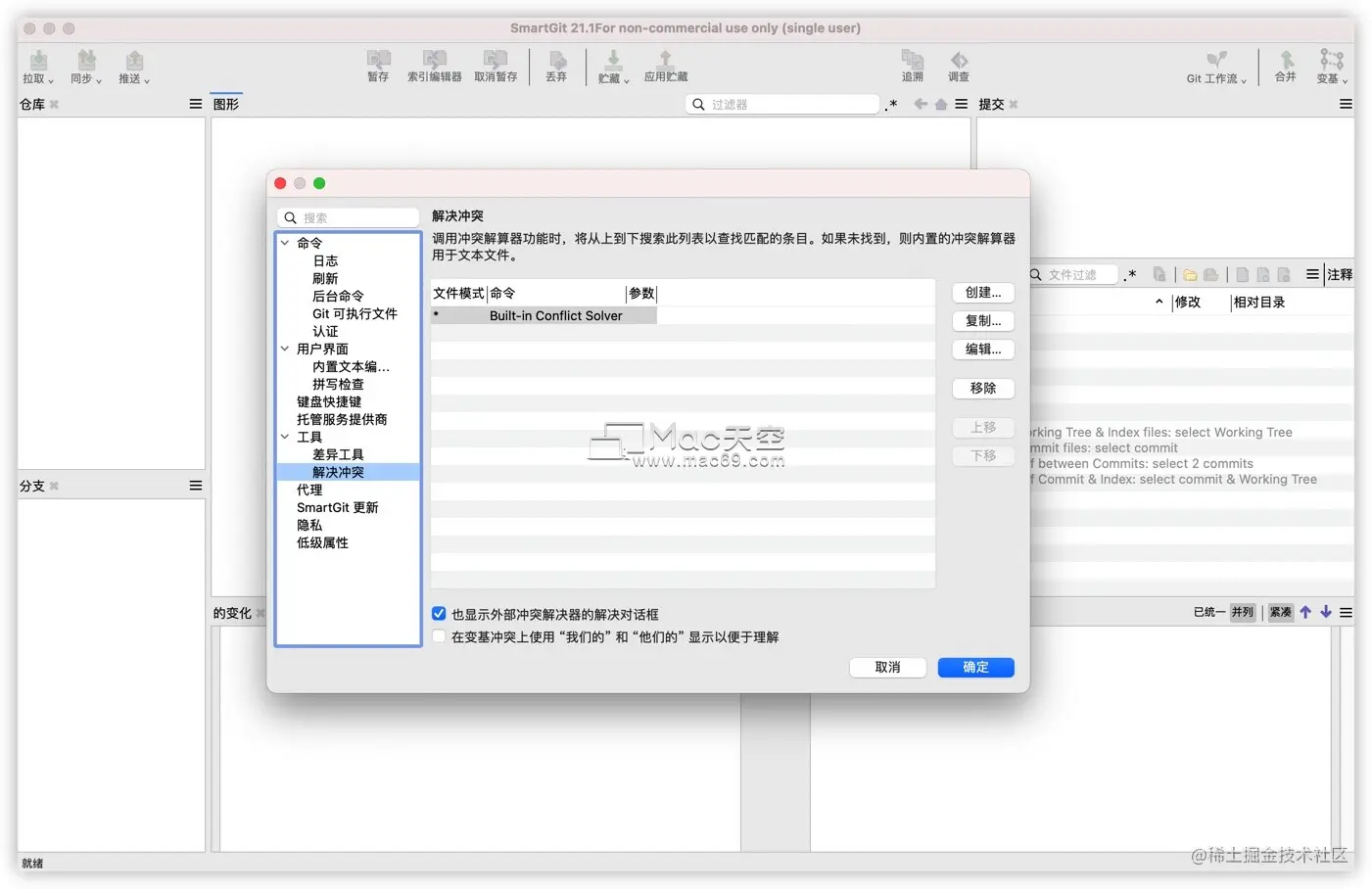Switch to the 图形 tab
This screenshot has width=1372, height=889.
click(x=226, y=104)
